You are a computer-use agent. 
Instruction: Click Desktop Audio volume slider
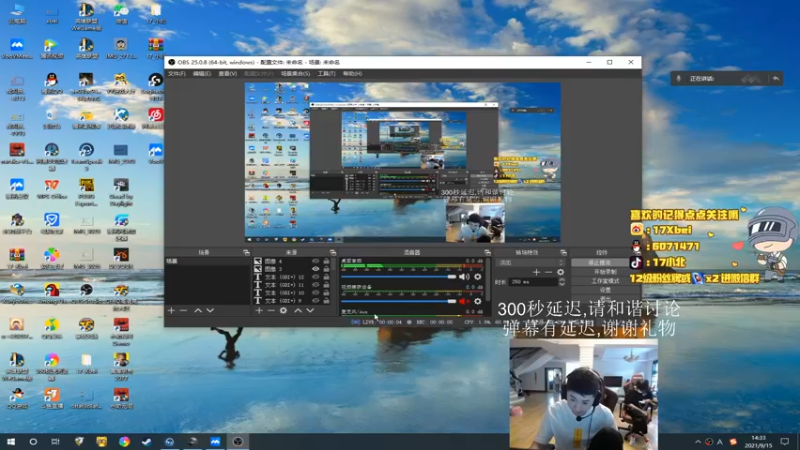[x=398, y=277]
